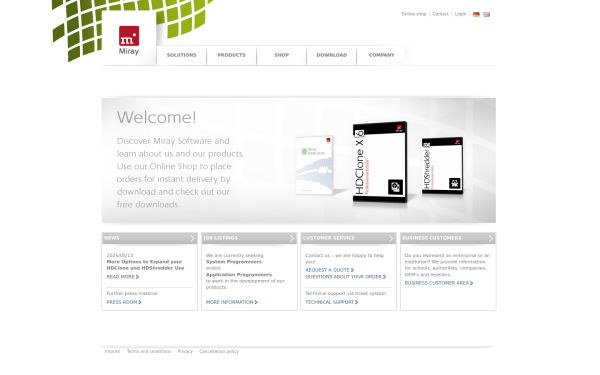
Task: Click the System Programmers text
Action: tap(234, 262)
